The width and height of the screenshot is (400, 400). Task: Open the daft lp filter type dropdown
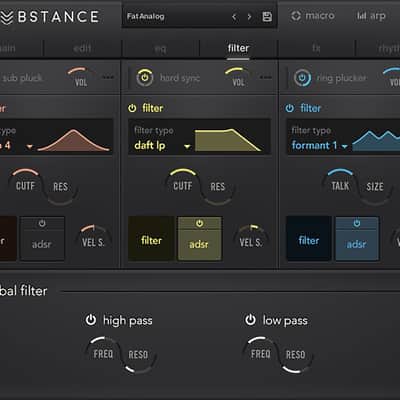(162, 146)
